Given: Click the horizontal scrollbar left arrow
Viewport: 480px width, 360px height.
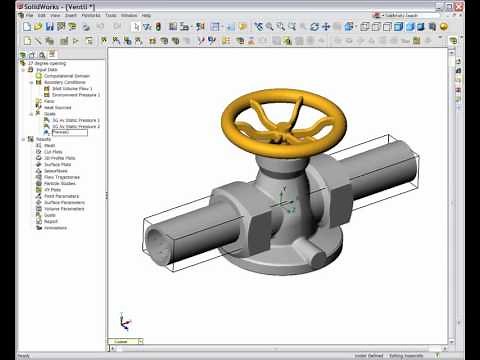Looking at the screenshot, I should (x=113, y=349).
